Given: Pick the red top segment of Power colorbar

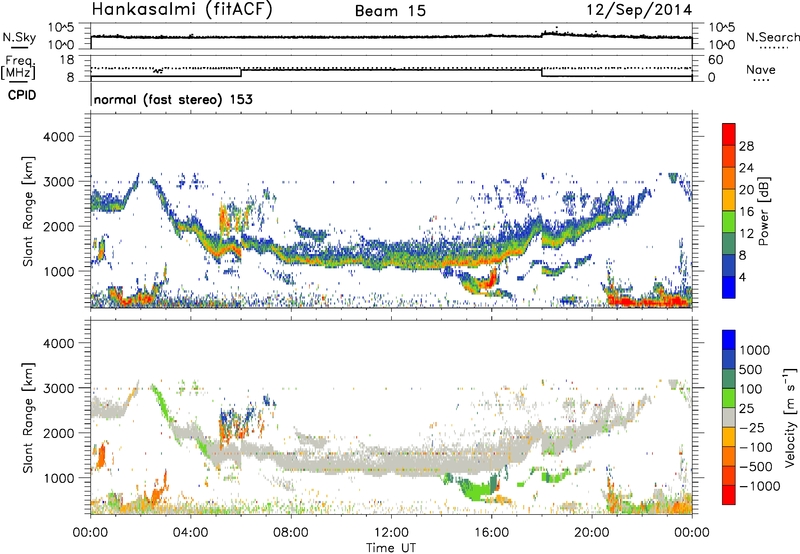Looking at the screenshot, I should (729, 135).
